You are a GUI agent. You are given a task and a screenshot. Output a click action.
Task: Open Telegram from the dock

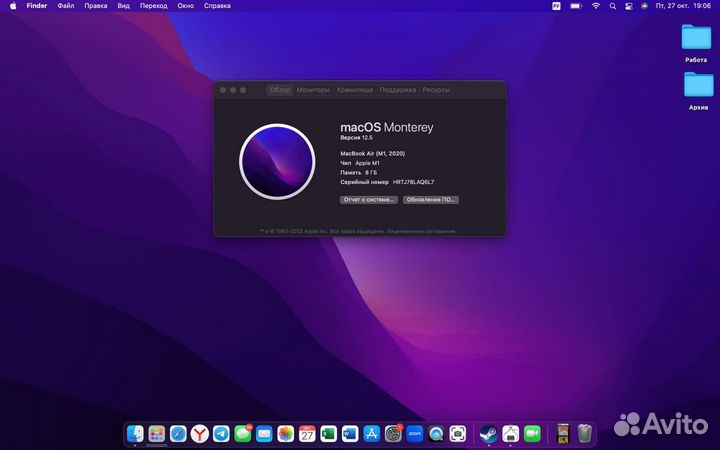coord(221,433)
